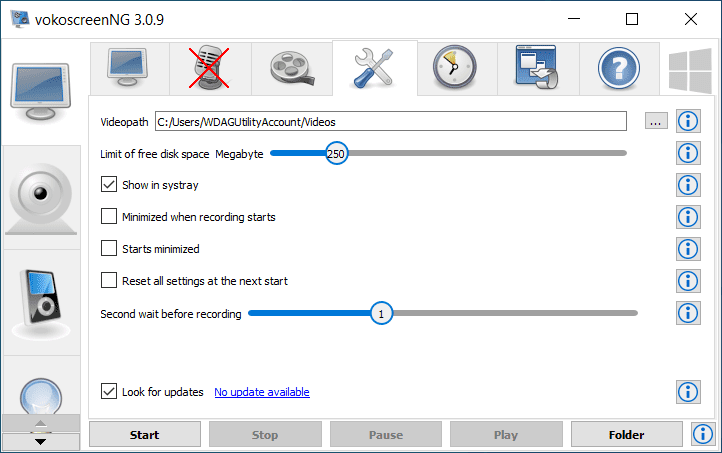Open the help question mark tab

pos(619,68)
